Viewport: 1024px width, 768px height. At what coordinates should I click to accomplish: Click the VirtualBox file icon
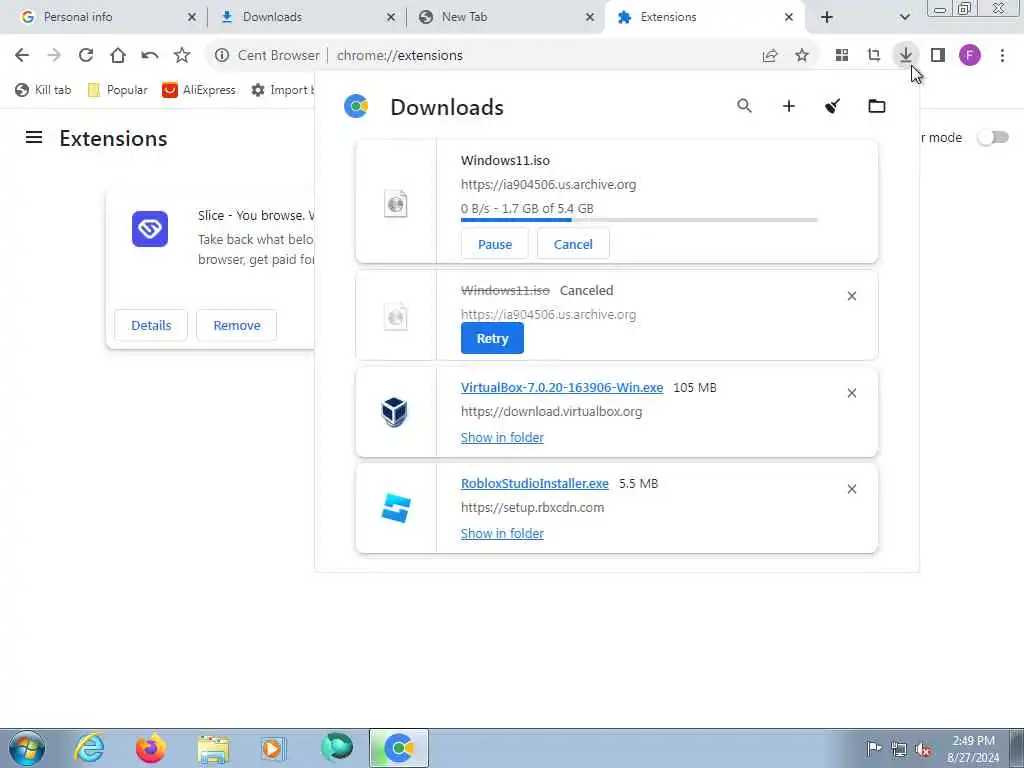[394, 412]
